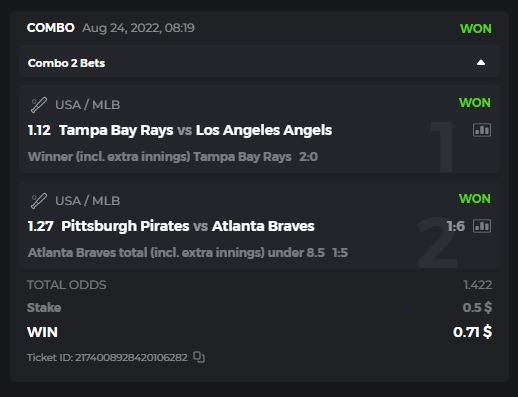Select the second USA / MLB league label
This screenshot has height=397, width=518.
(87, 201)
